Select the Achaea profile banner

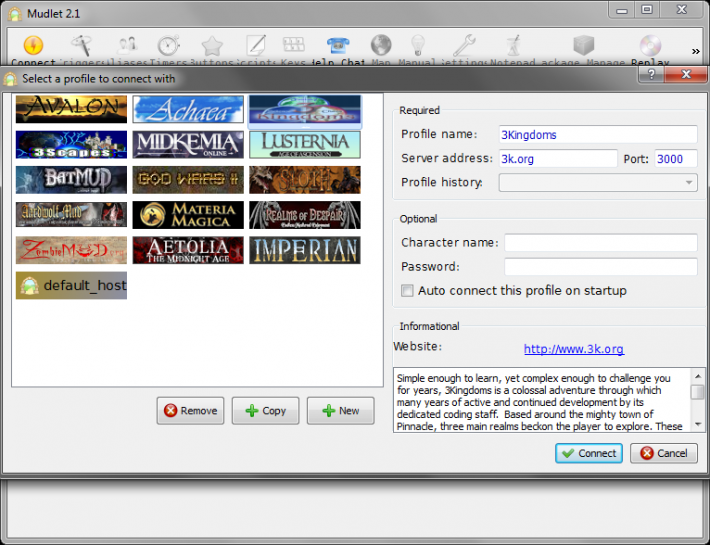[x=188, y=109]
